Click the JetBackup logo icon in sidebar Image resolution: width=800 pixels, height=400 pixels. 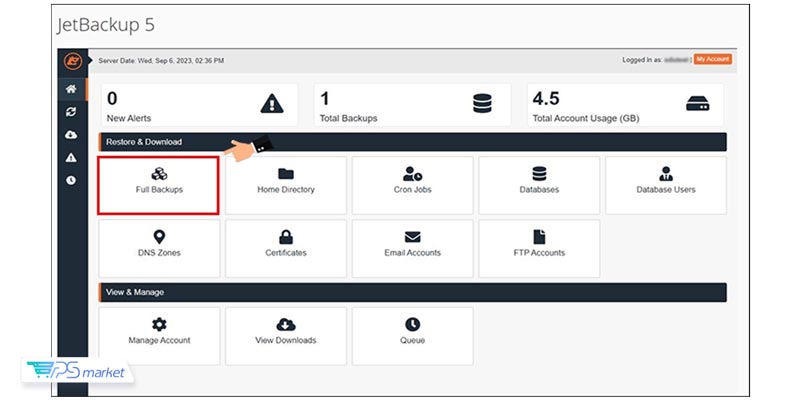73,61
